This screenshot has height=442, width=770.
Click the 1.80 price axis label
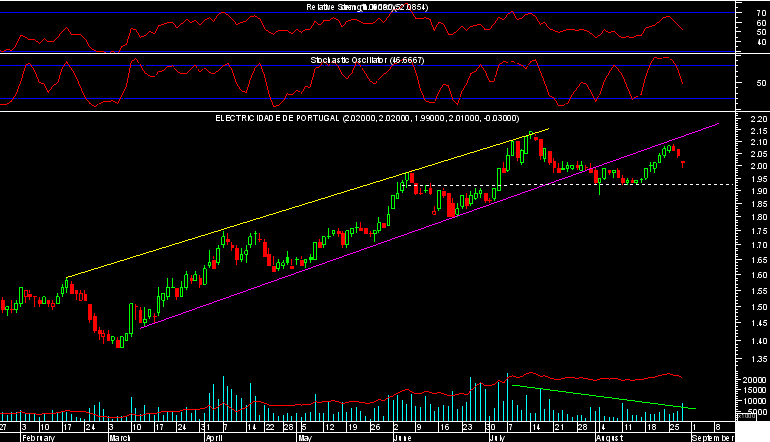click(x=759, y=217)
